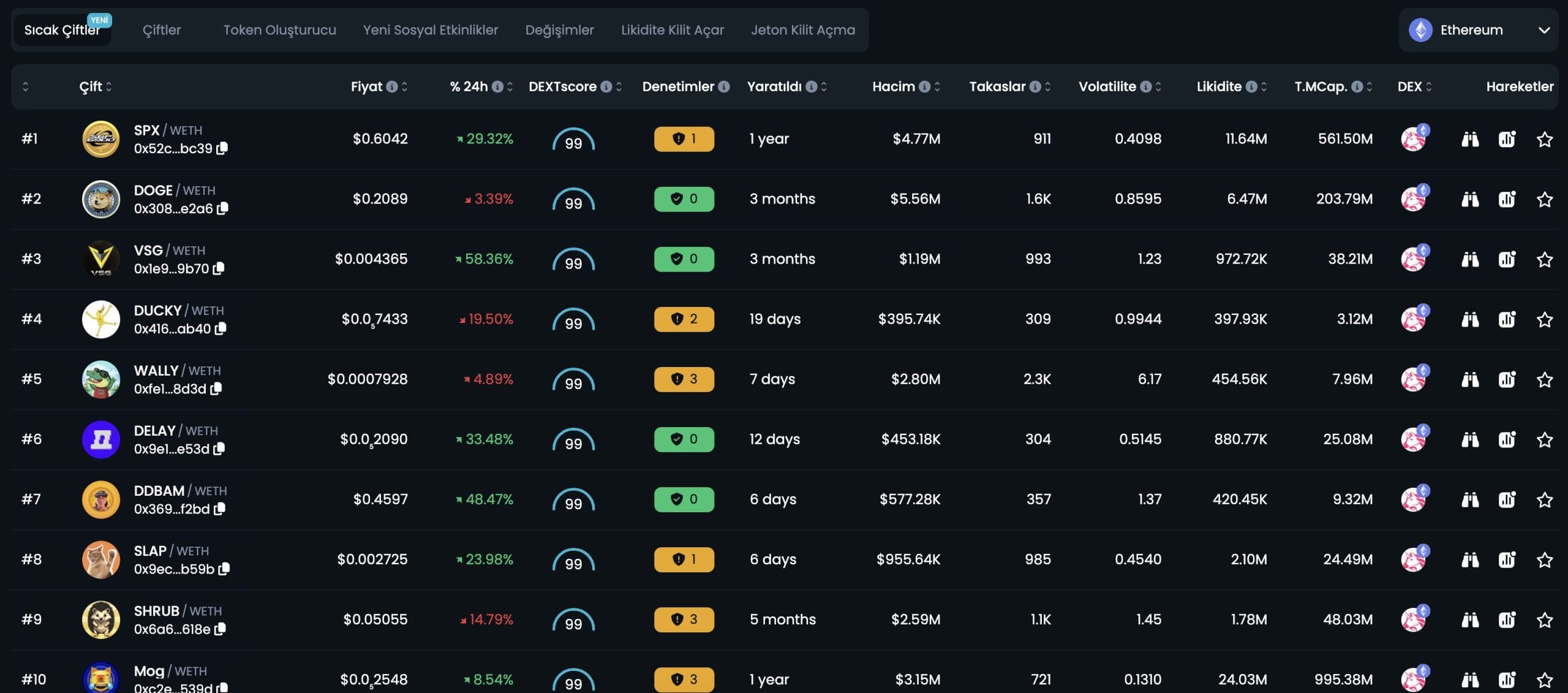
Task: Click DEXTscore gauge in SLAP row
Action: coord(573,559)
